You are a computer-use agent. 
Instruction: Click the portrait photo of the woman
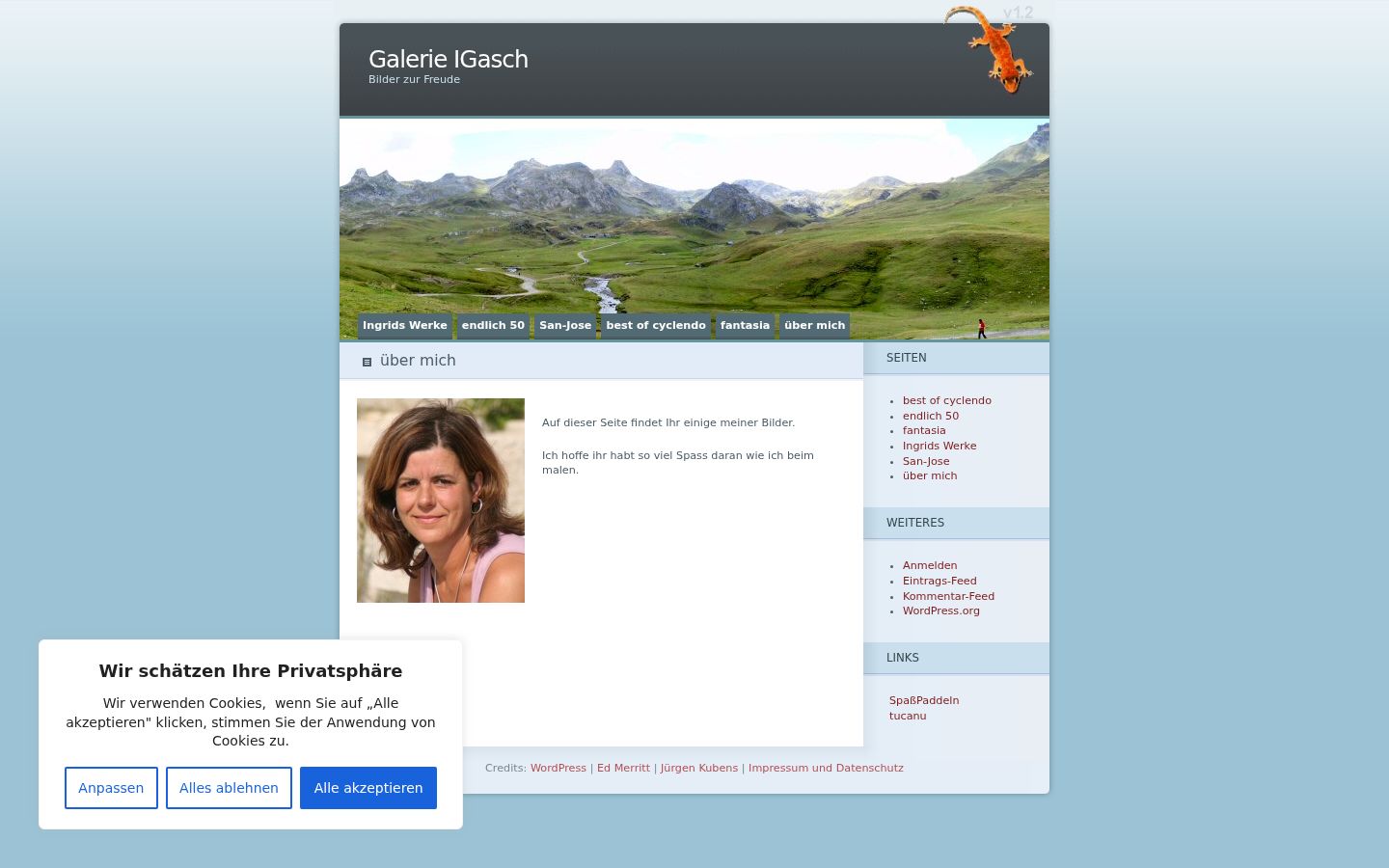[441, 501]
